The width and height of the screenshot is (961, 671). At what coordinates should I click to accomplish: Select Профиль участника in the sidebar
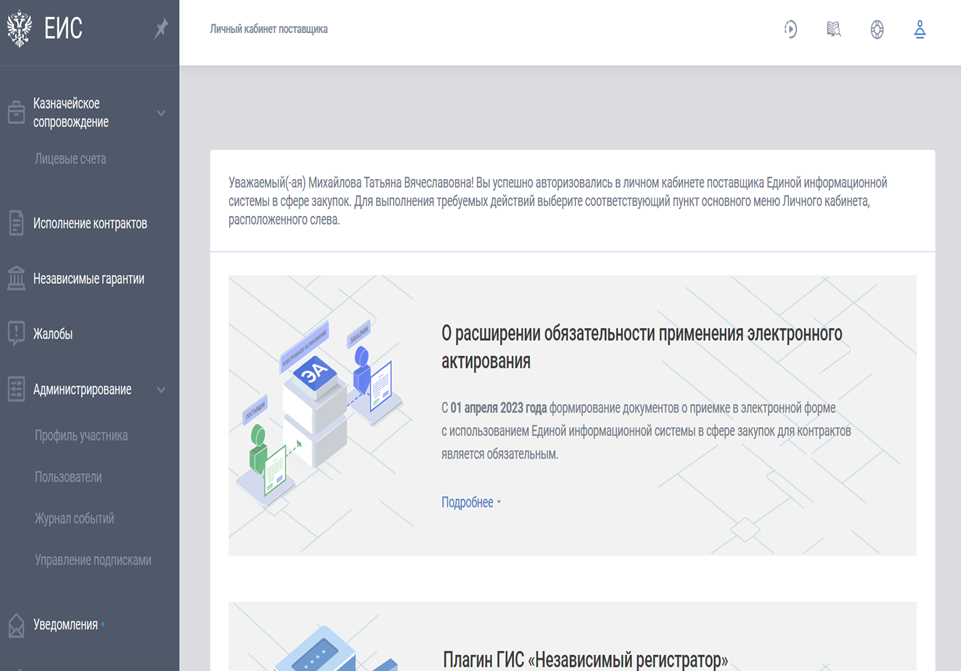[x=81, y=436]
